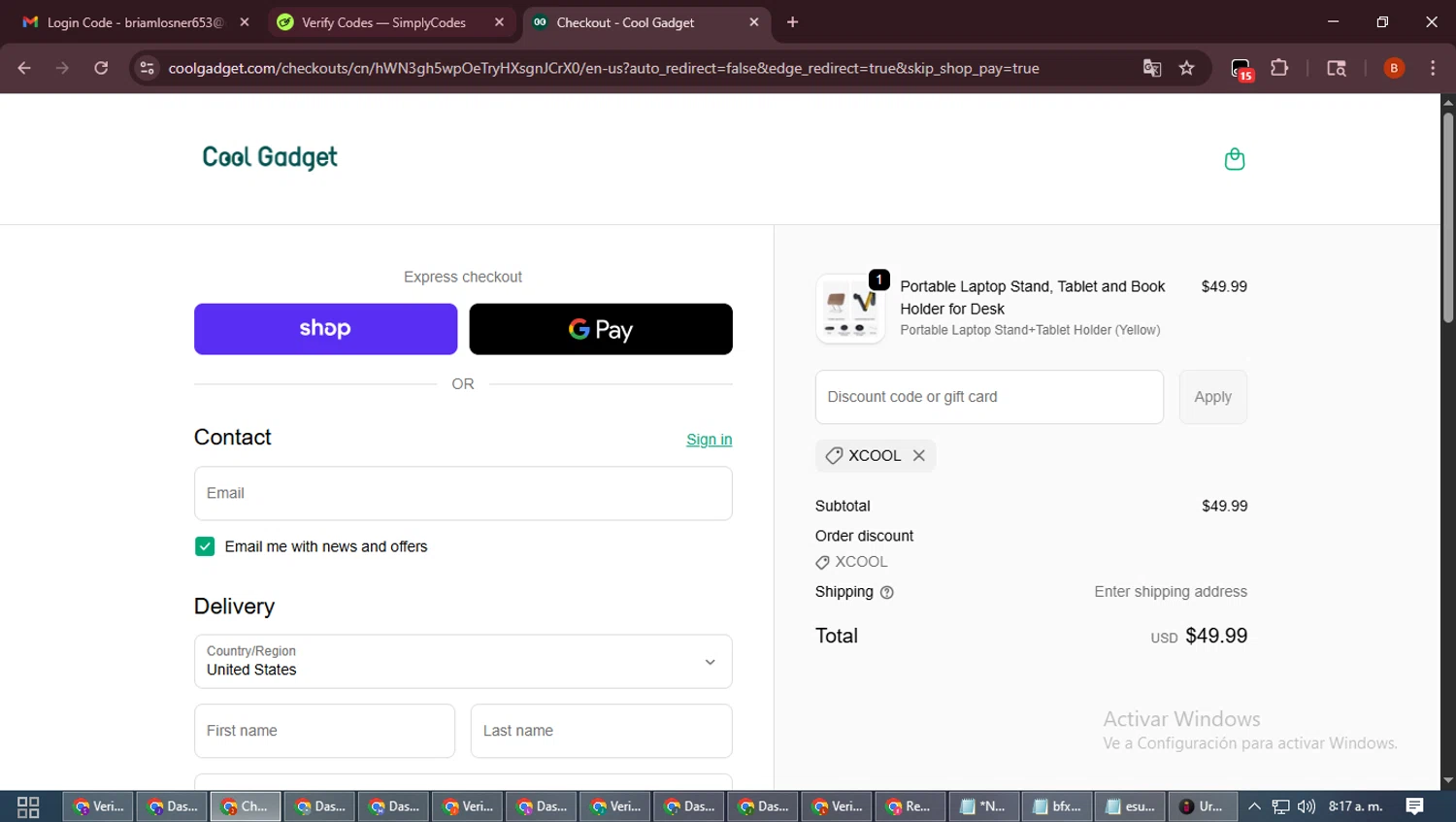Close the Checkout Cool Gadget tab
The image size is (1456, 822).
754,22
